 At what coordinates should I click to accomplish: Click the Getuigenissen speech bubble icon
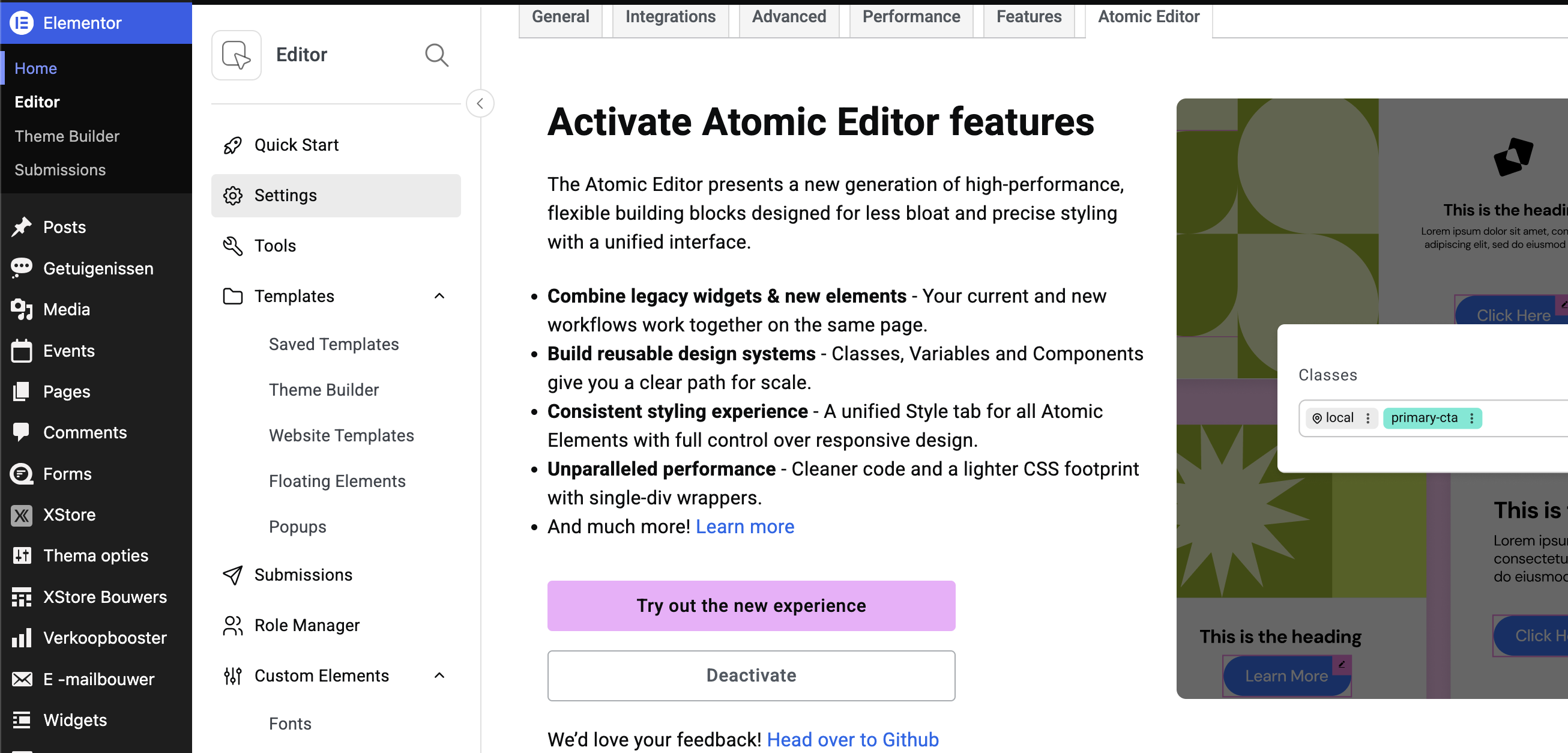coord(22,268)
